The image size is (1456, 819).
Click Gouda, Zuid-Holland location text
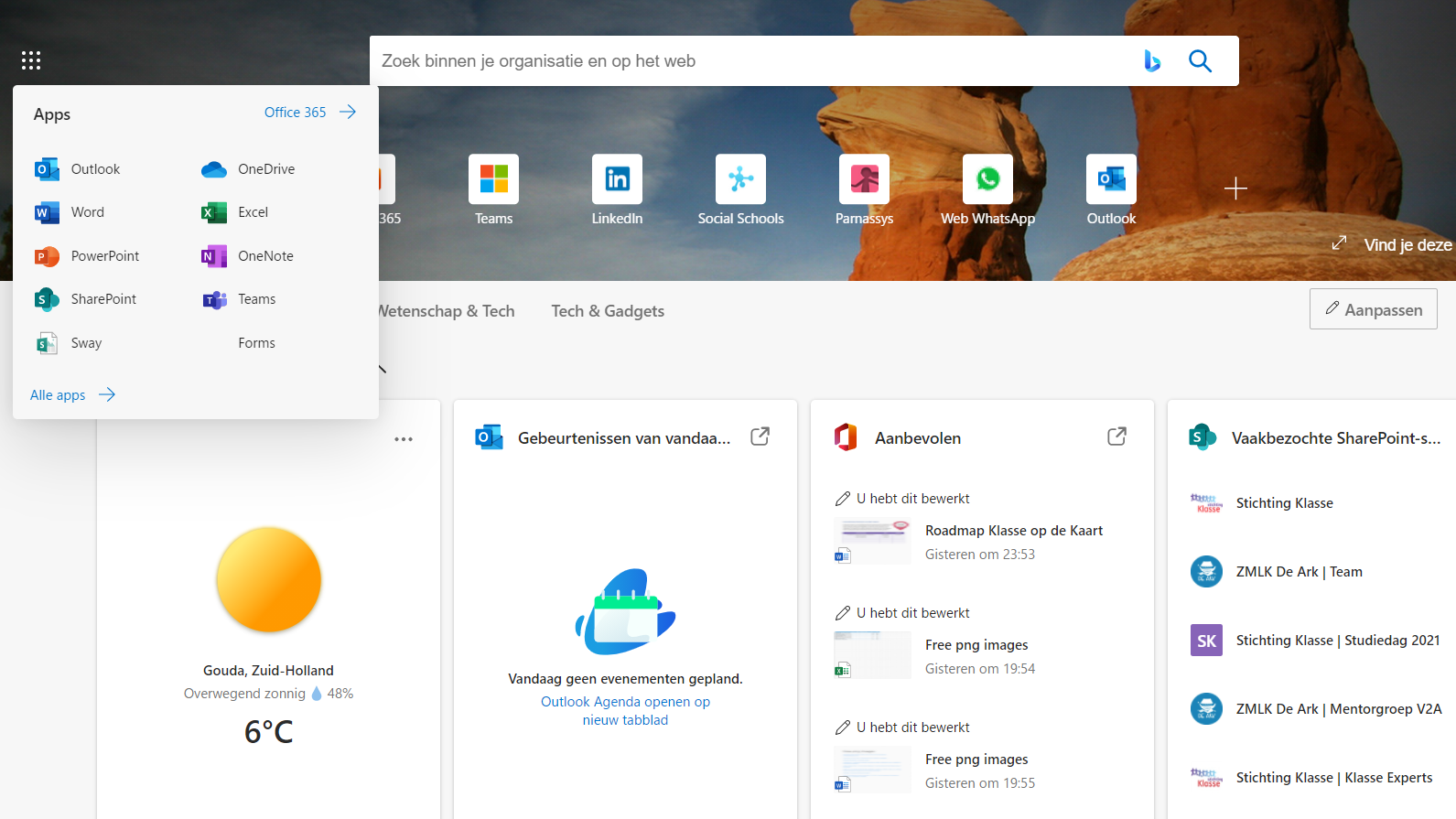click(268, 671)
